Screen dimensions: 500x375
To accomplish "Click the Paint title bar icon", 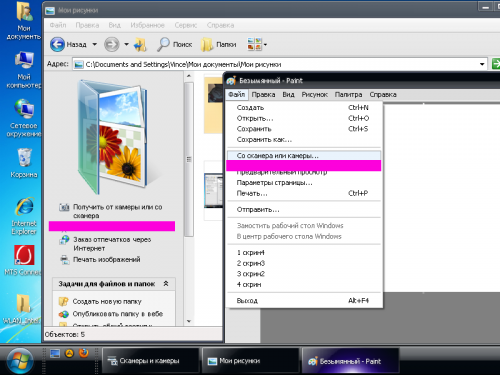I will (x=231, y=81).
